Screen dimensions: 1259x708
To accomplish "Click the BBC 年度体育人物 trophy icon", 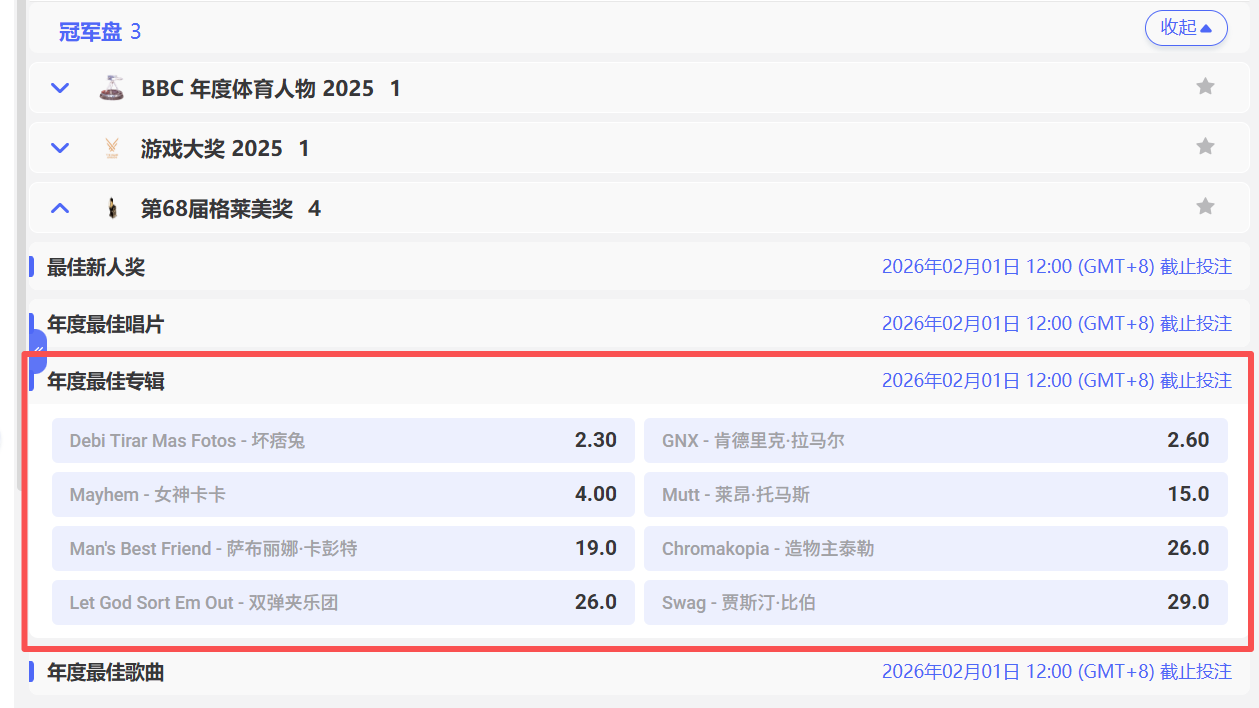I will [x=111, y=88].
